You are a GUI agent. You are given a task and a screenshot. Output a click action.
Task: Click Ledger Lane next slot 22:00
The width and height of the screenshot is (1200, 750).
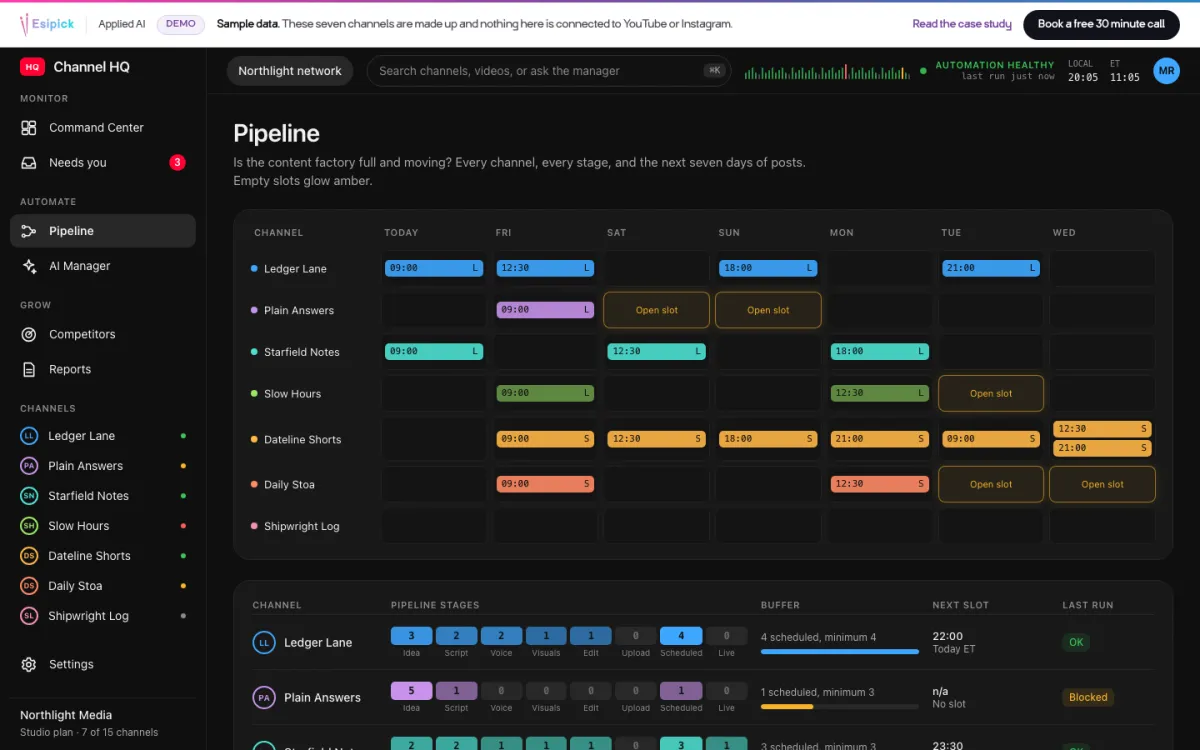click(947, 636)
